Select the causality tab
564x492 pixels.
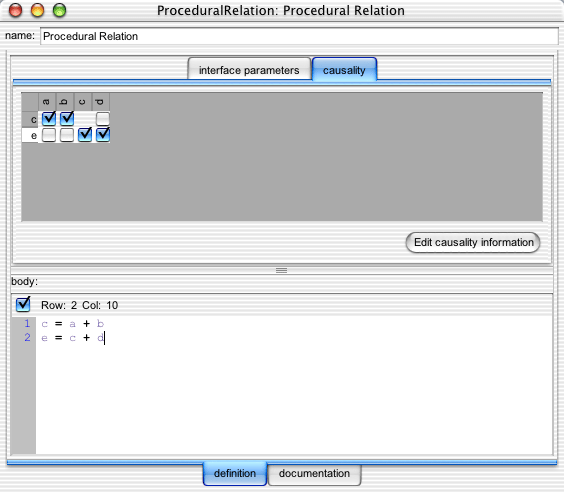click(344, 69)
